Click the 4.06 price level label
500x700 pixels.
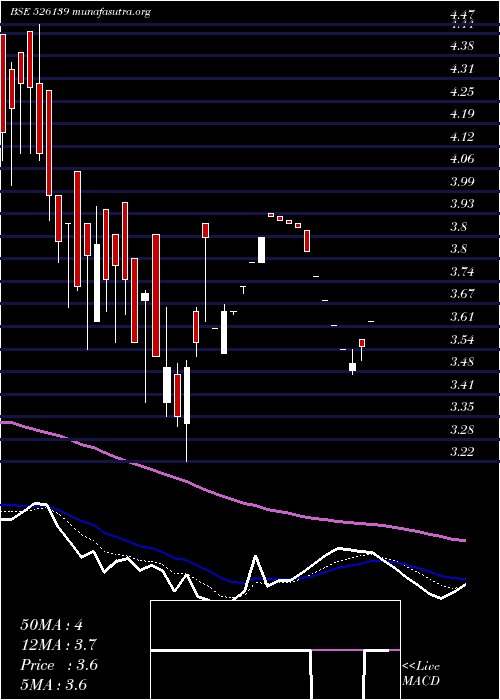pos(462,158)
